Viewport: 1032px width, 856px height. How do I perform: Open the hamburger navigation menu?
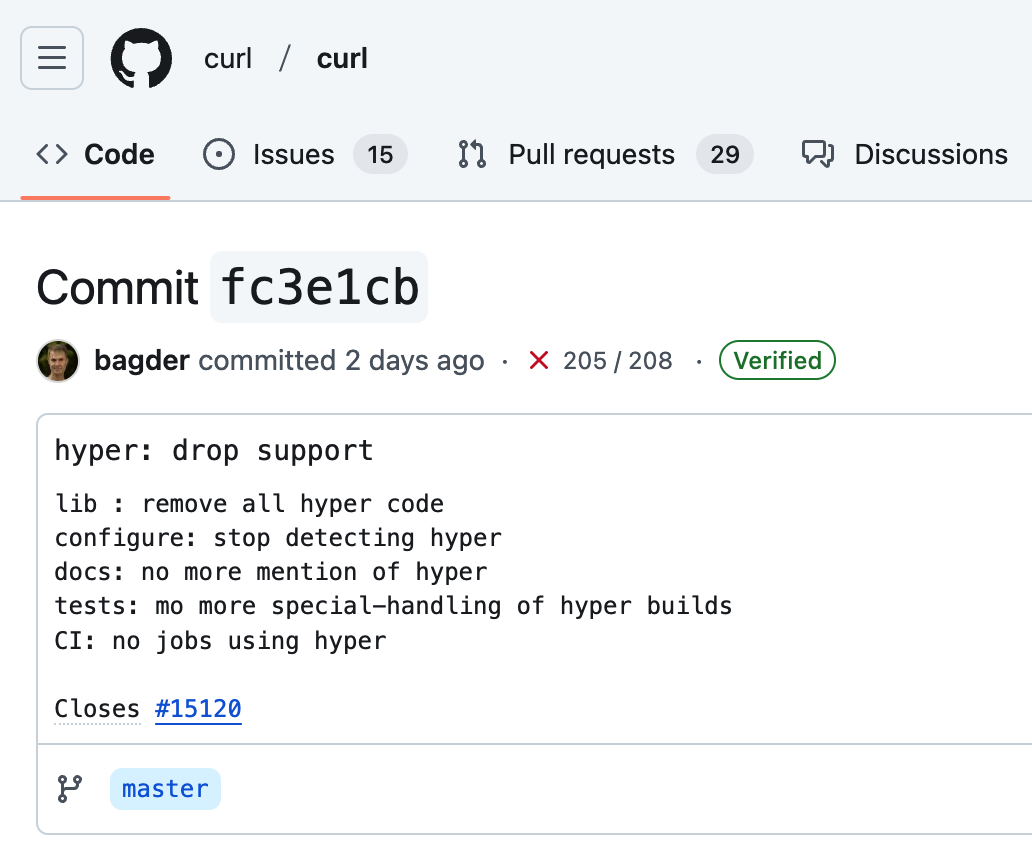click(x=52, y=58)
